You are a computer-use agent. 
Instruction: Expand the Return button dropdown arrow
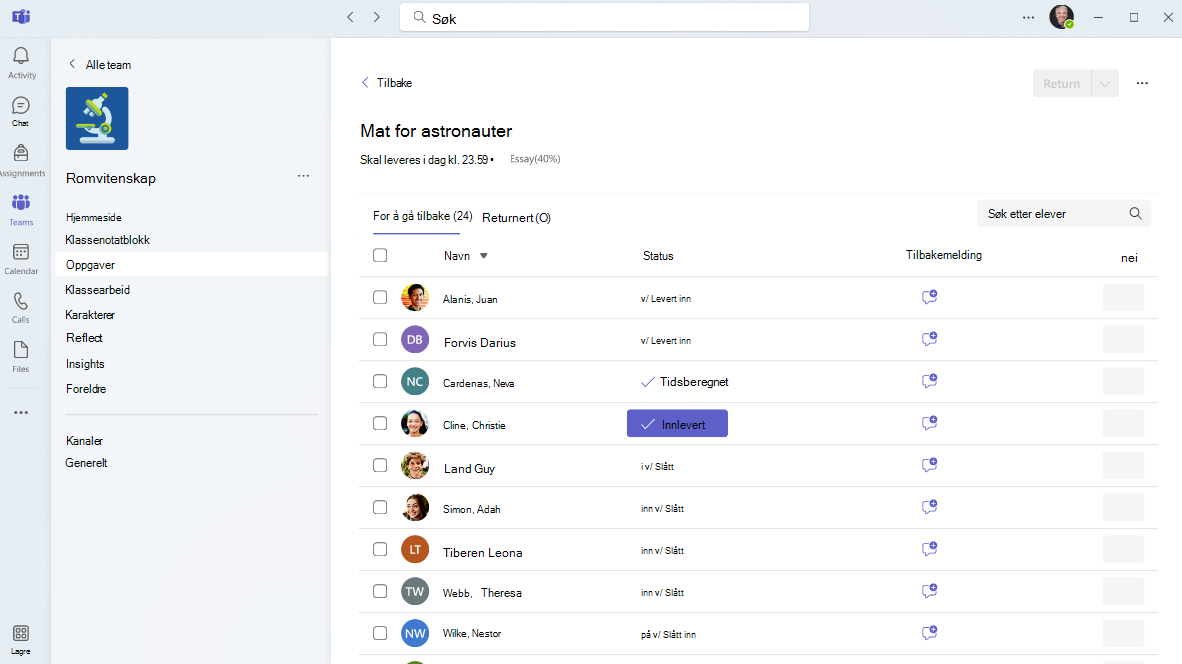1105,84
